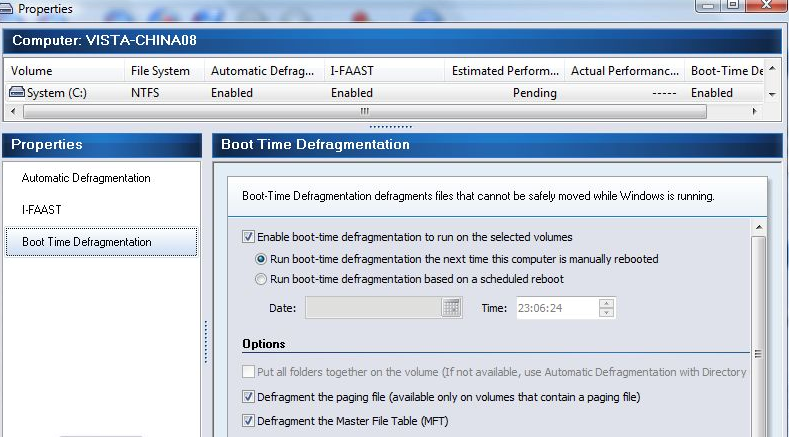Select run based on scheduled reboot option
This screenshot has height=437, width=789.
tap(261, 279)
